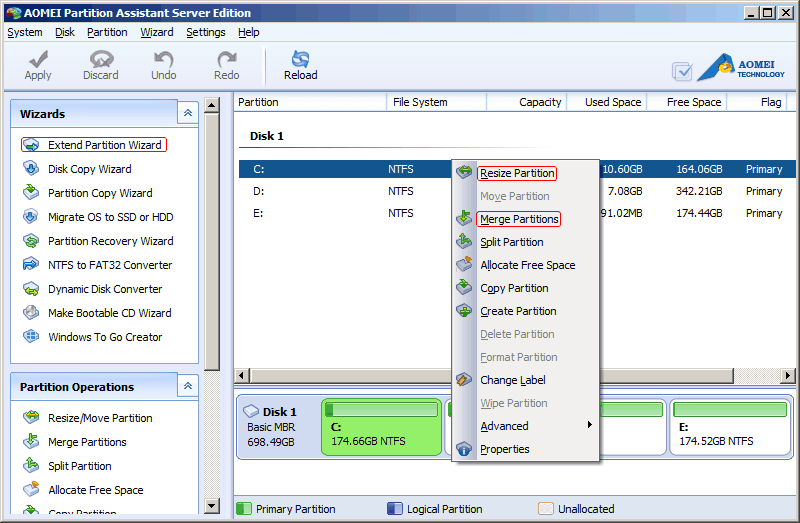Viewport: 800px width, 523px height.
Task: Click the Extend Partition Wizard icon
Action: click(31, 145)
